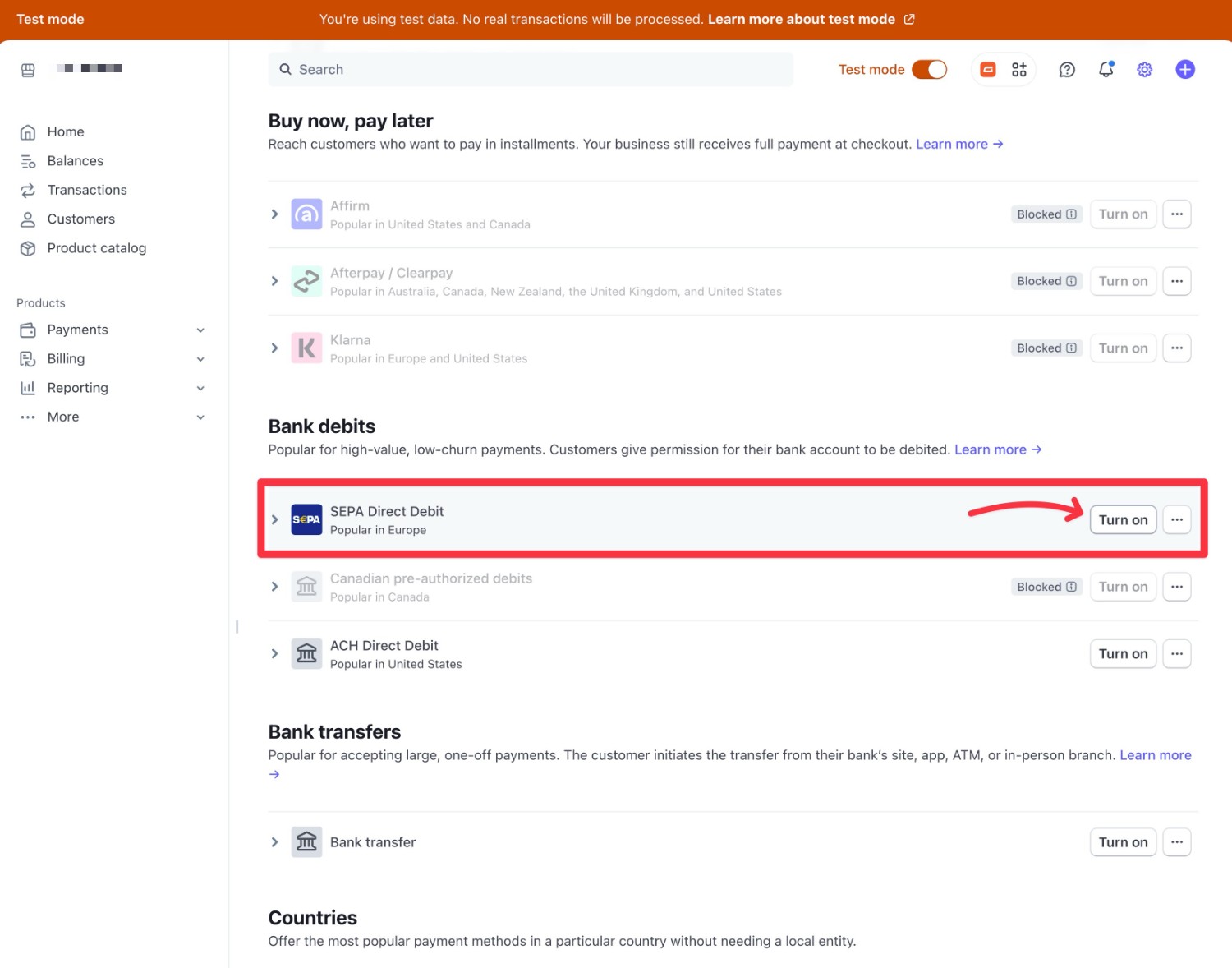The image size is (1232, 968).
Task: Open the help question-mark icon
Action: (x=1067, y=70)
